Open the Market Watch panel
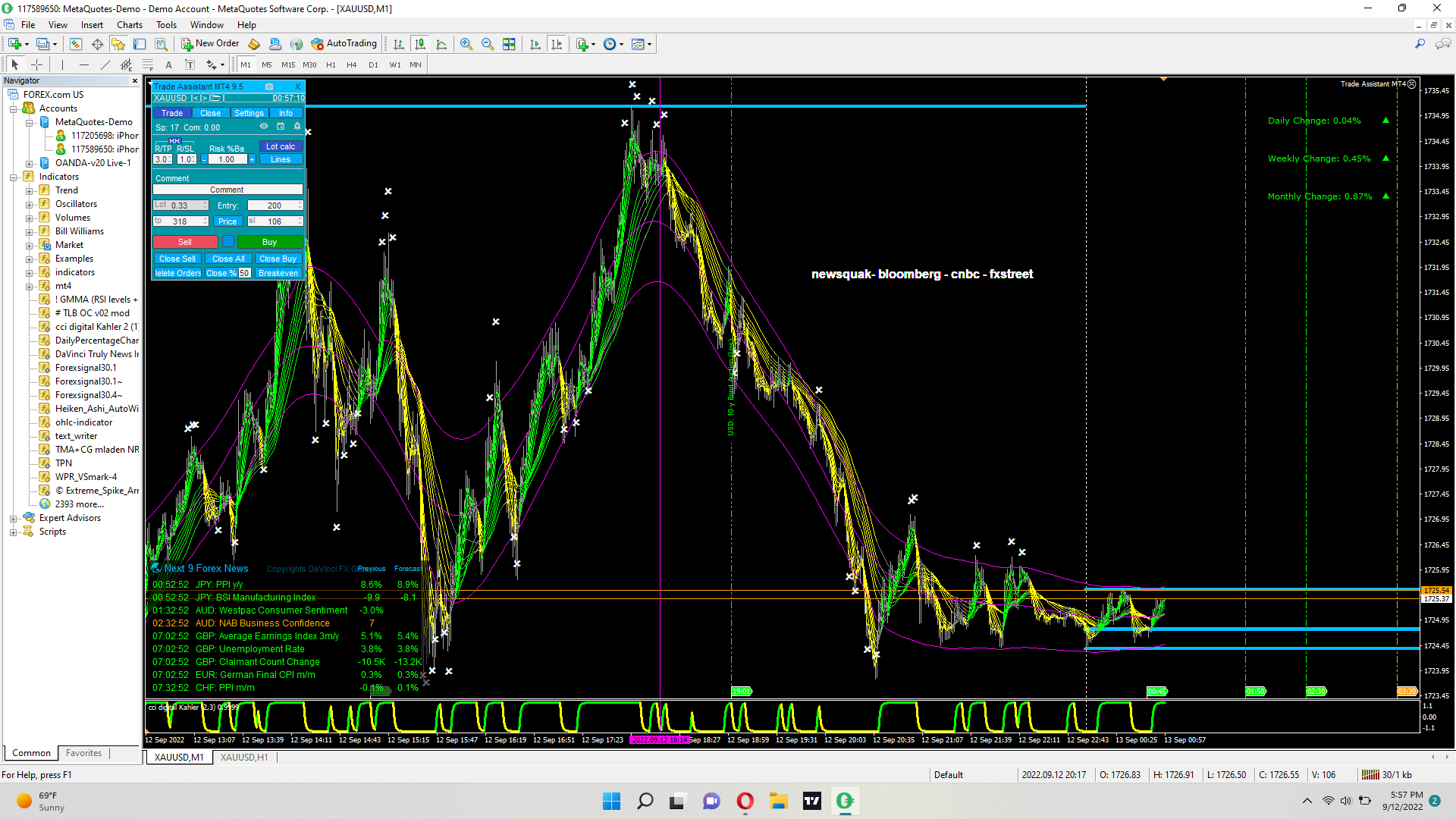This screenshot has width=1456, height=819. tap(76, 44)
